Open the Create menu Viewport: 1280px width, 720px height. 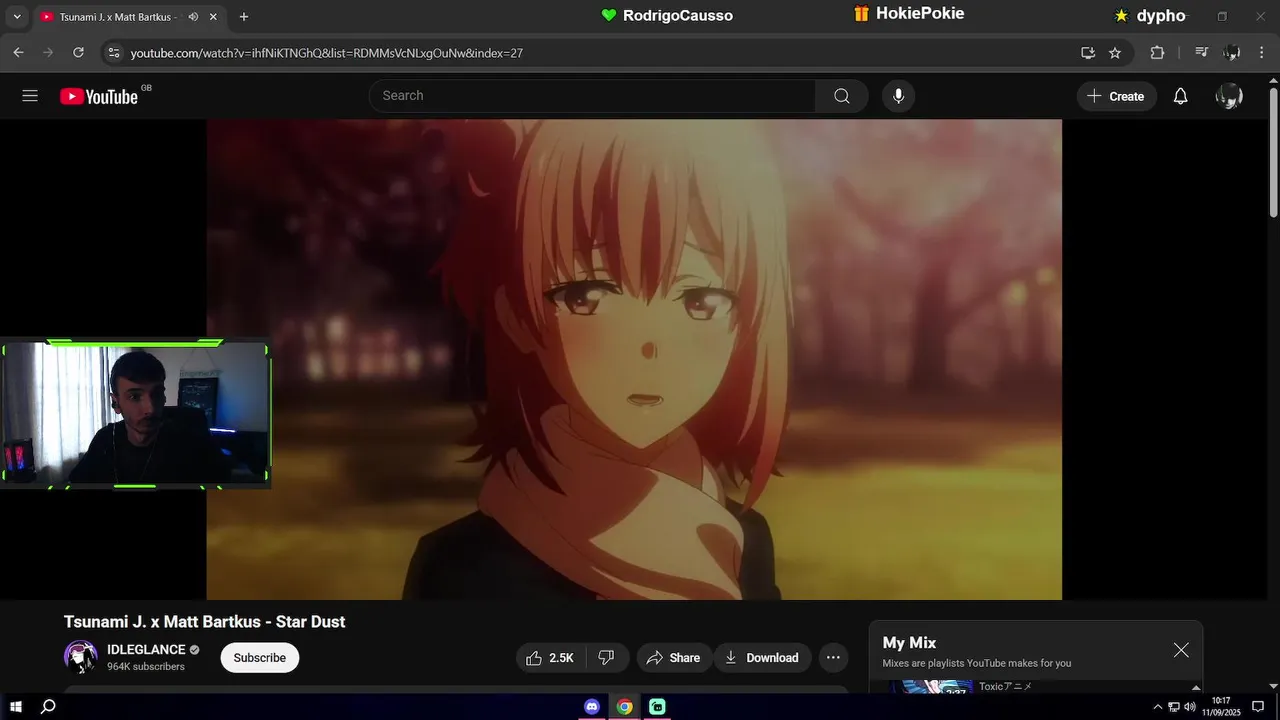pos(1116,96)
